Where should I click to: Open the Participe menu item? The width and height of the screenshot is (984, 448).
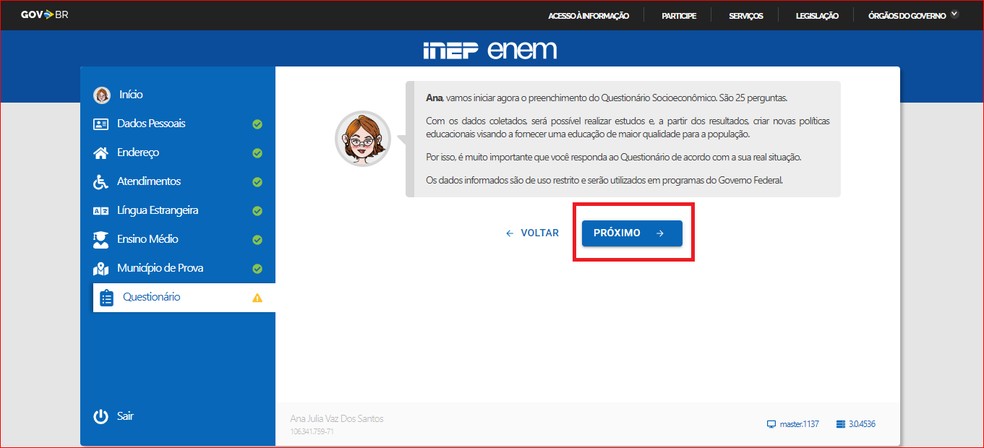coord(678,16)
